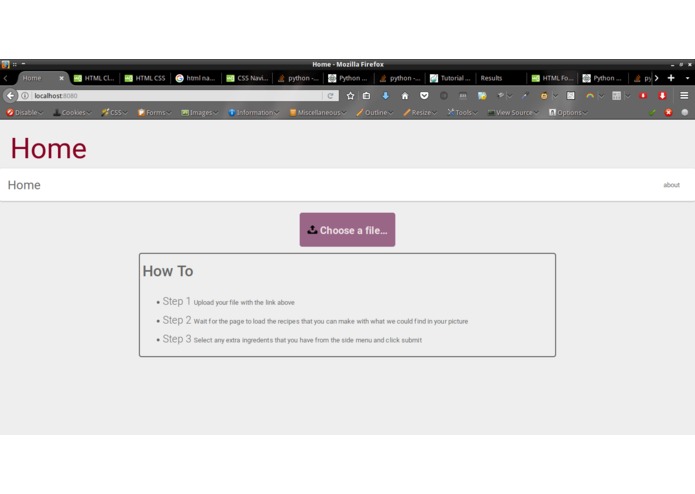The image size is (695, 494).
Task: Open the Disable dropdown menu
Action: coord(25,113)
